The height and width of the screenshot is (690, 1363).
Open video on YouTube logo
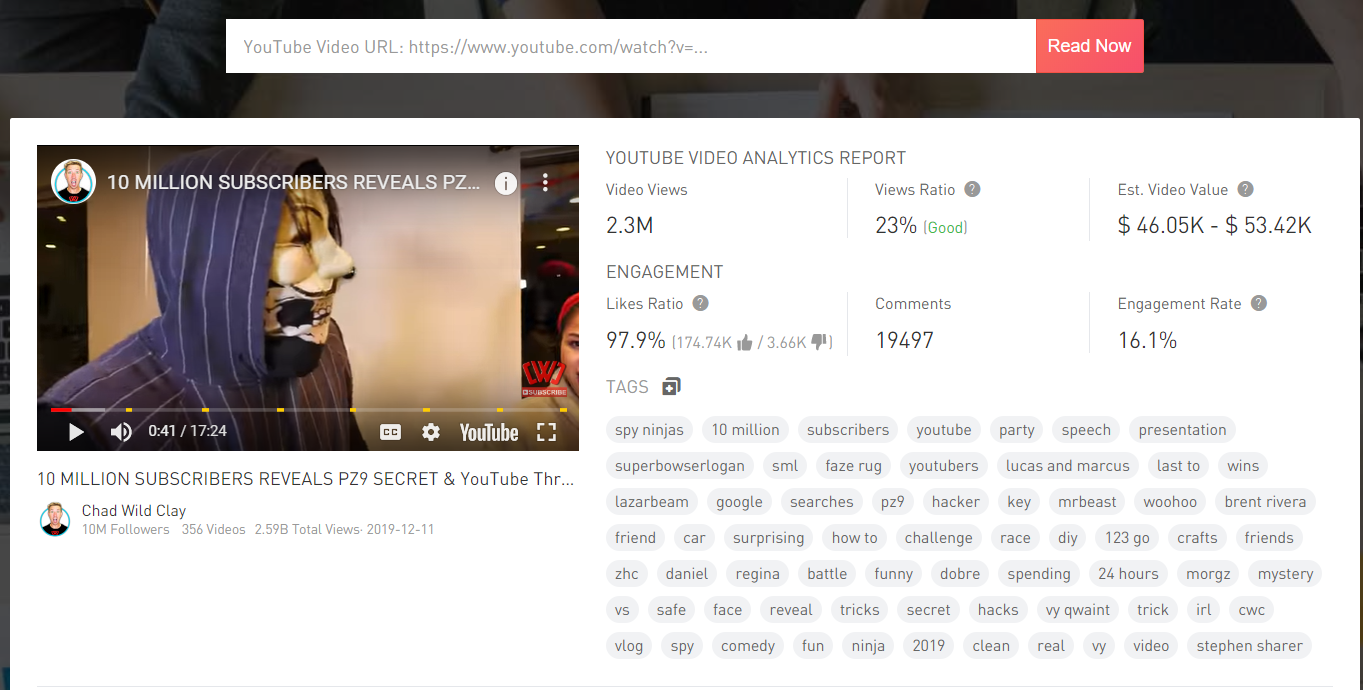[489, 432]
